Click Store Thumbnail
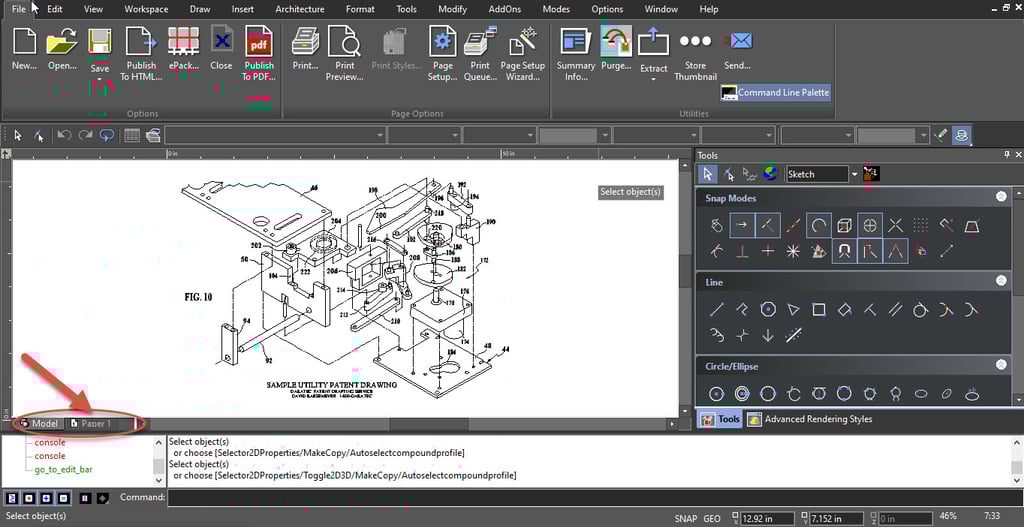Screen dimensions: 1024x527 (696, 41)
